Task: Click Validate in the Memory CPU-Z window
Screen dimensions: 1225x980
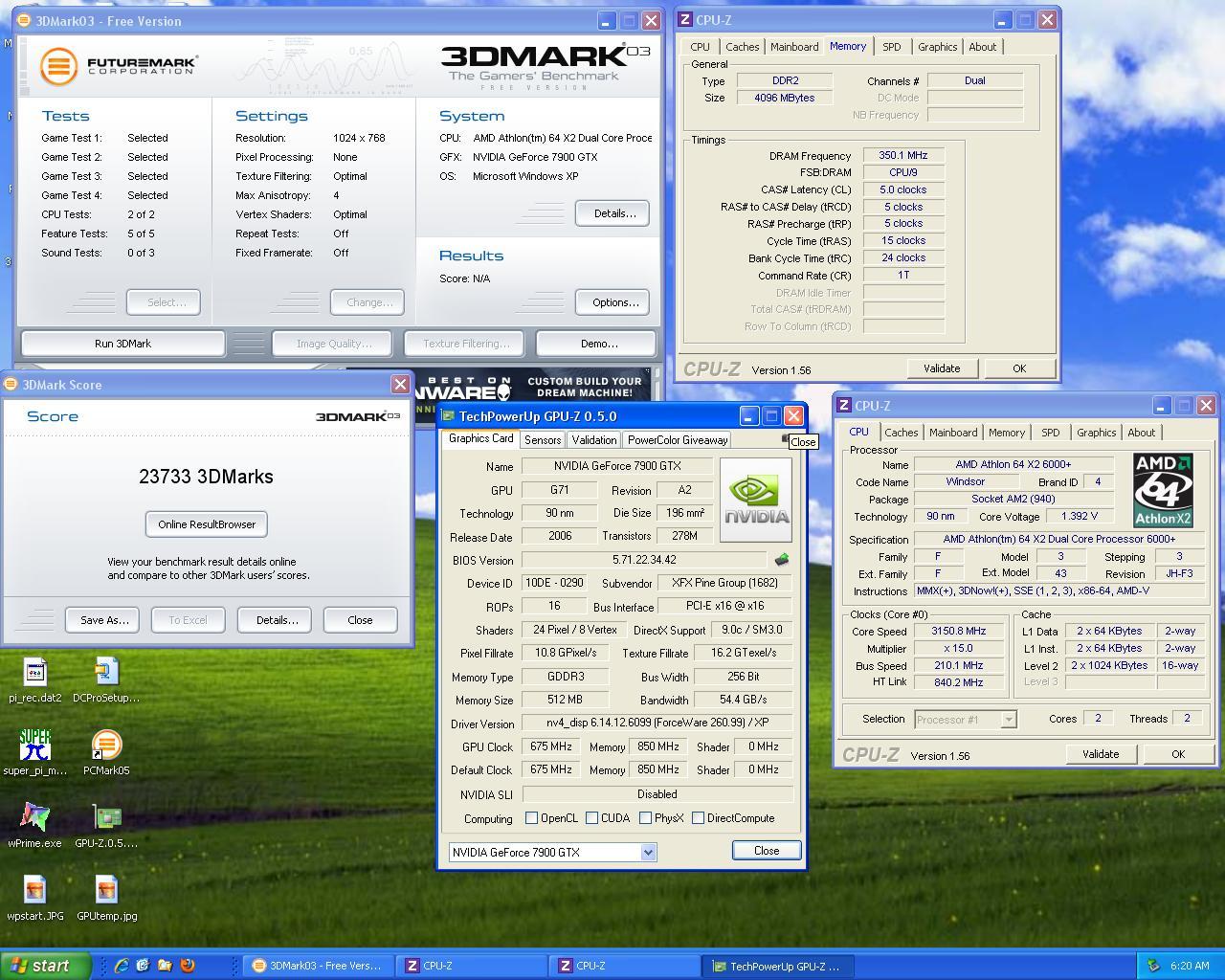Action: 942,368
